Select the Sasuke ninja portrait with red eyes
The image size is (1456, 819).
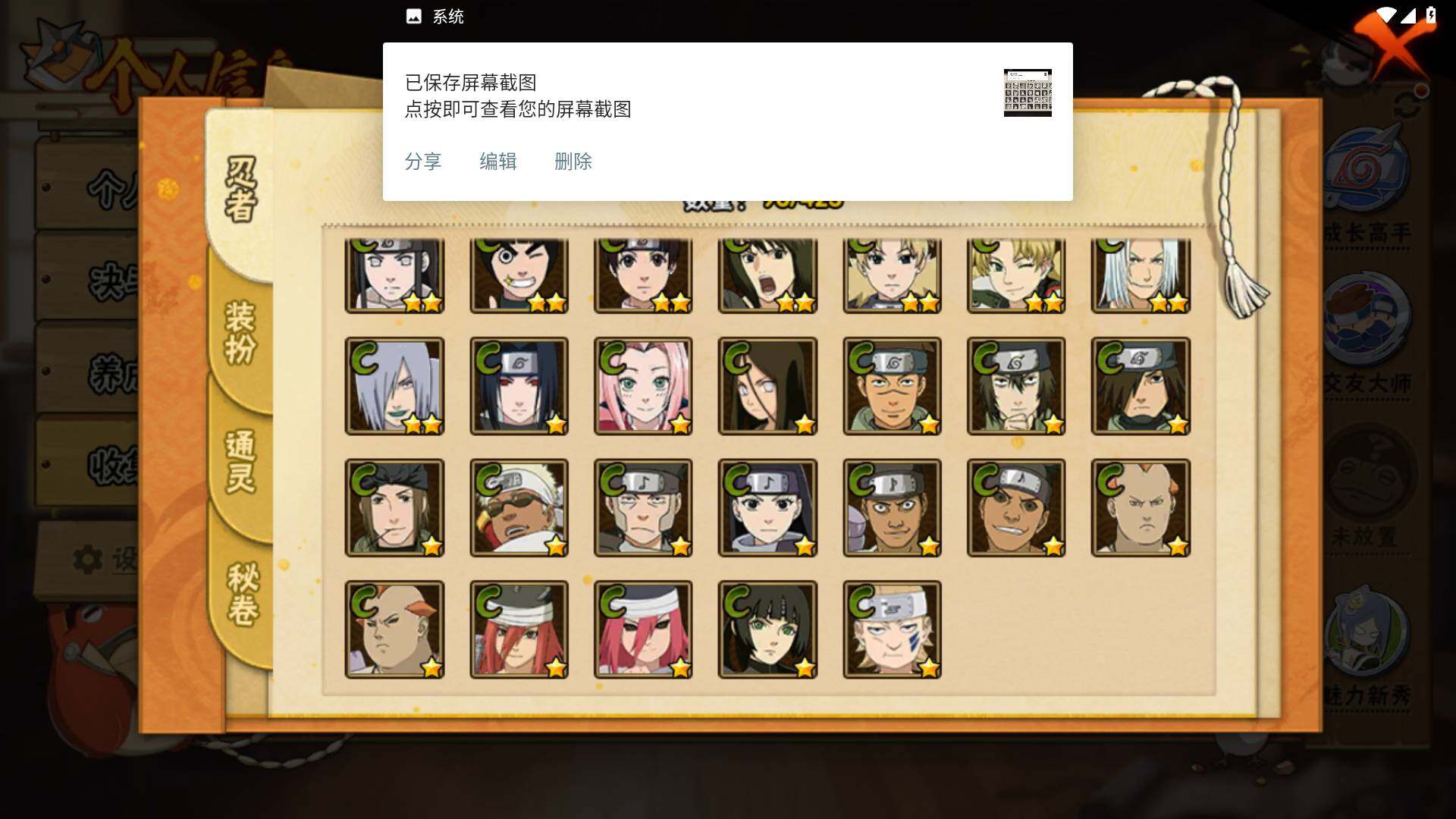click(519, 387)
